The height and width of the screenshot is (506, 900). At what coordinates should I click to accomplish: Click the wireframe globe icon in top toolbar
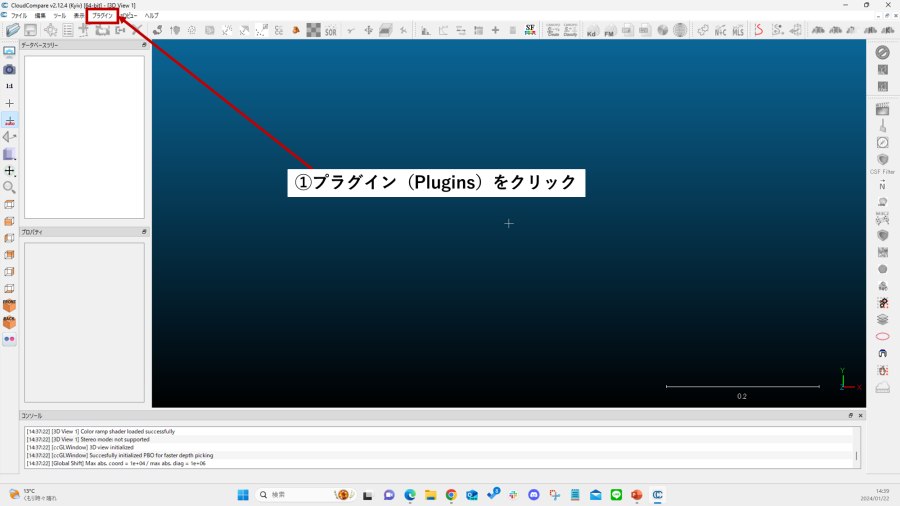pyautogui.click(x=680, y=30)
